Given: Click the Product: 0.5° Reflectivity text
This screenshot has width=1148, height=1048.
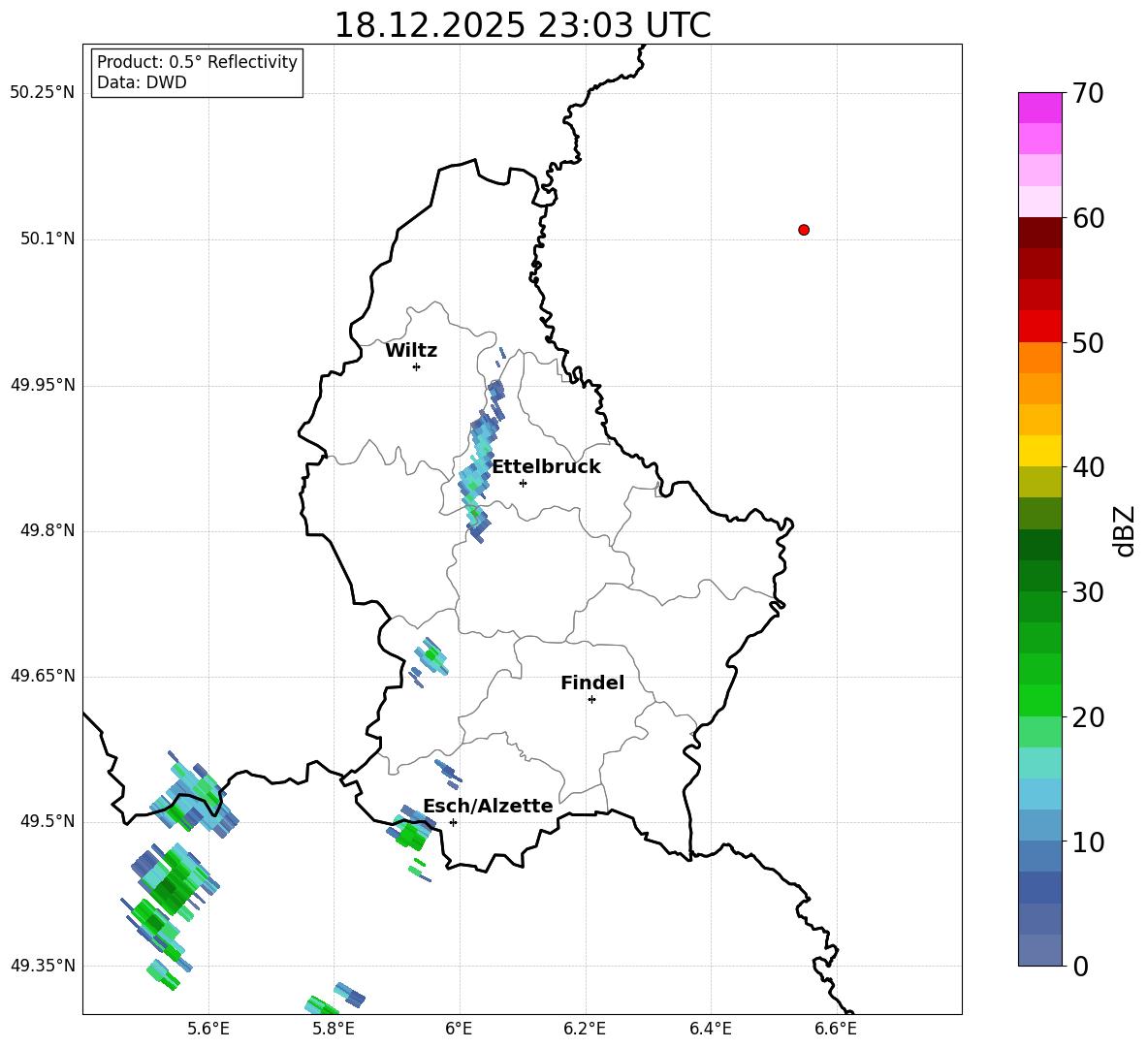Looking at the screenshot, I should tap(197, 62).
